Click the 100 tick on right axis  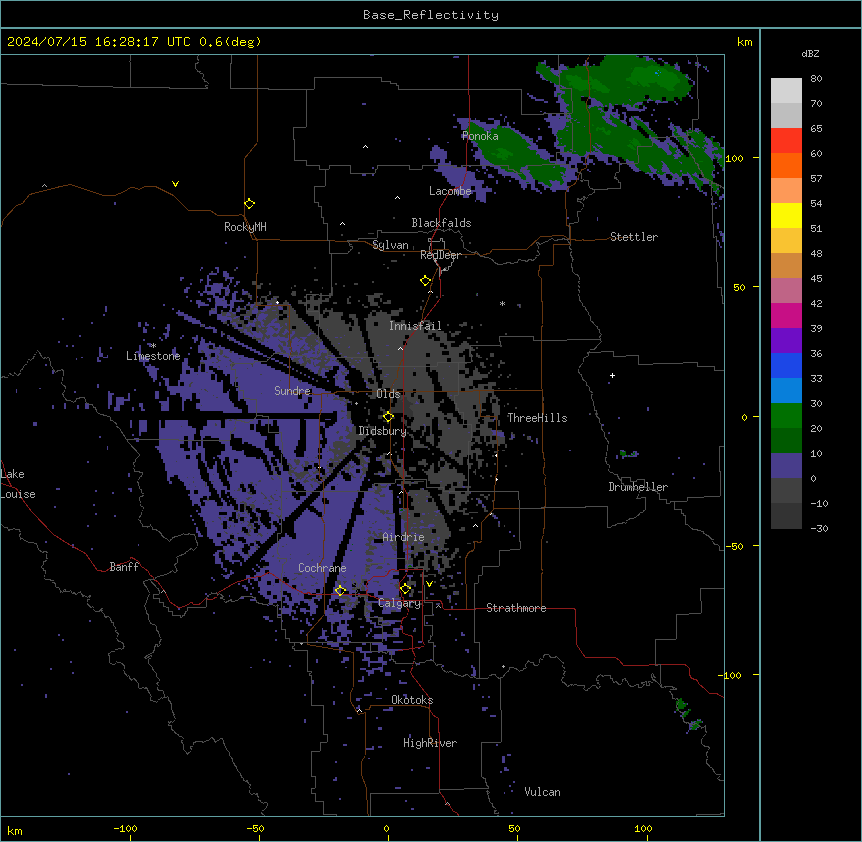tap(734, 158)
